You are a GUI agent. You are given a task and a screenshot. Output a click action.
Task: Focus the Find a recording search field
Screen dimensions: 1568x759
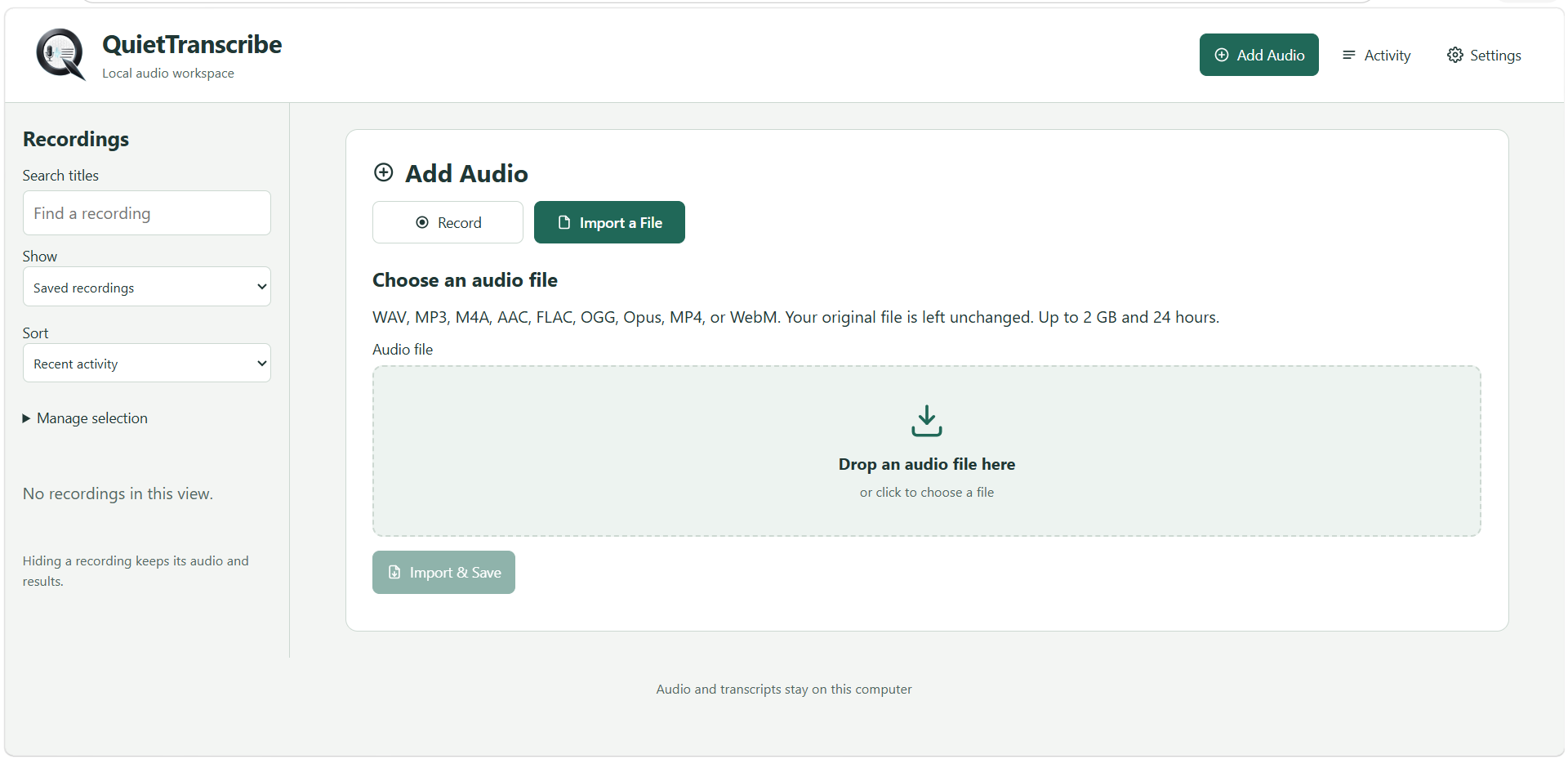click(x=147, y=213)
